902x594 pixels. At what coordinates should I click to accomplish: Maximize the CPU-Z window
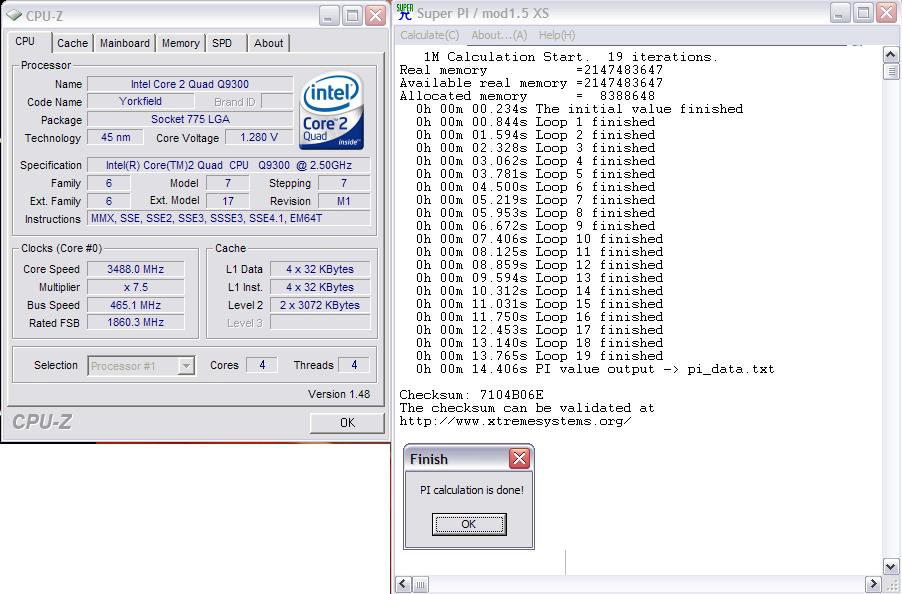click(x=352, y=16)
